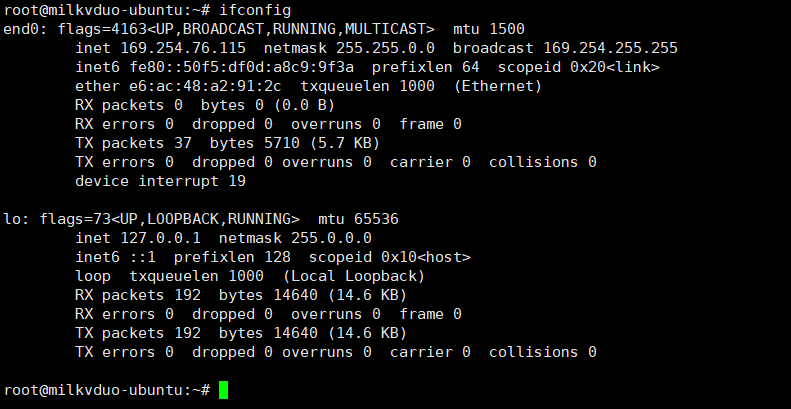Click the (Local Loopback) text
This screenshot has width=791, height=409.
click(354, 276)
